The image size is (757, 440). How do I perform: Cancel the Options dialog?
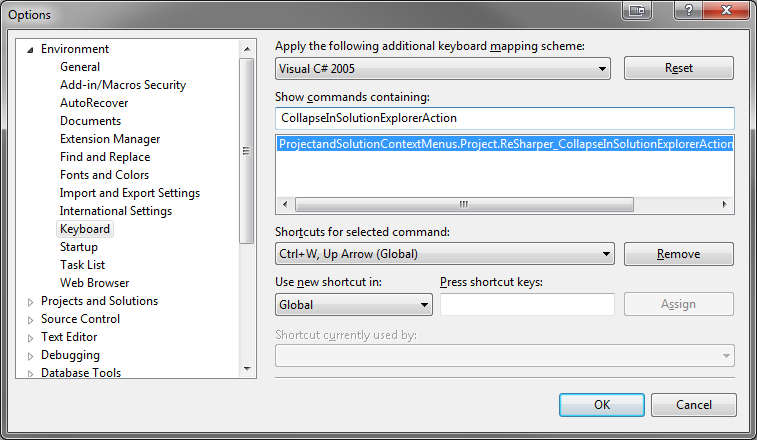tap(693, 405)
